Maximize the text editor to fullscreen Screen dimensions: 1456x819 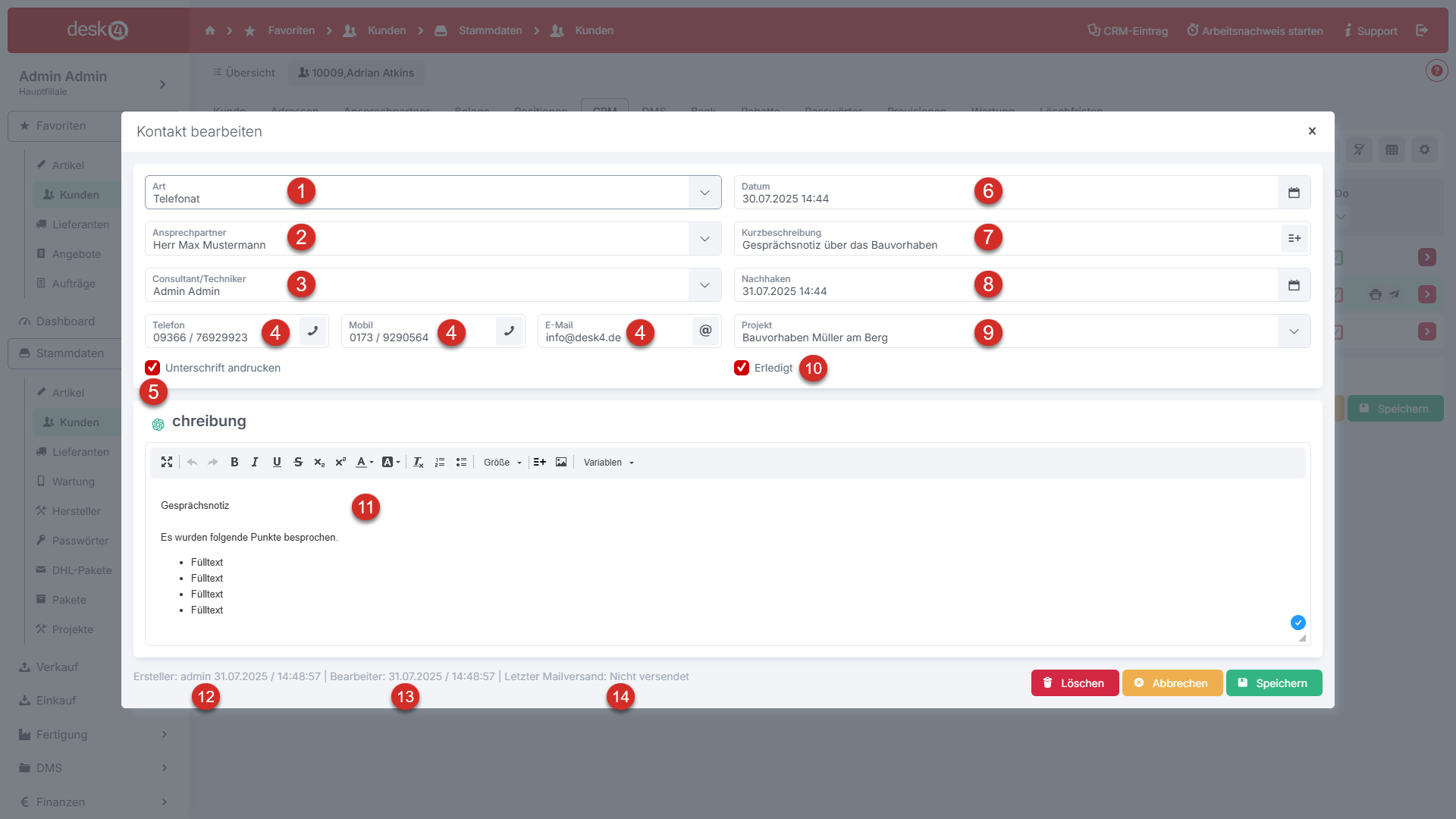click(x=167, y=462)
